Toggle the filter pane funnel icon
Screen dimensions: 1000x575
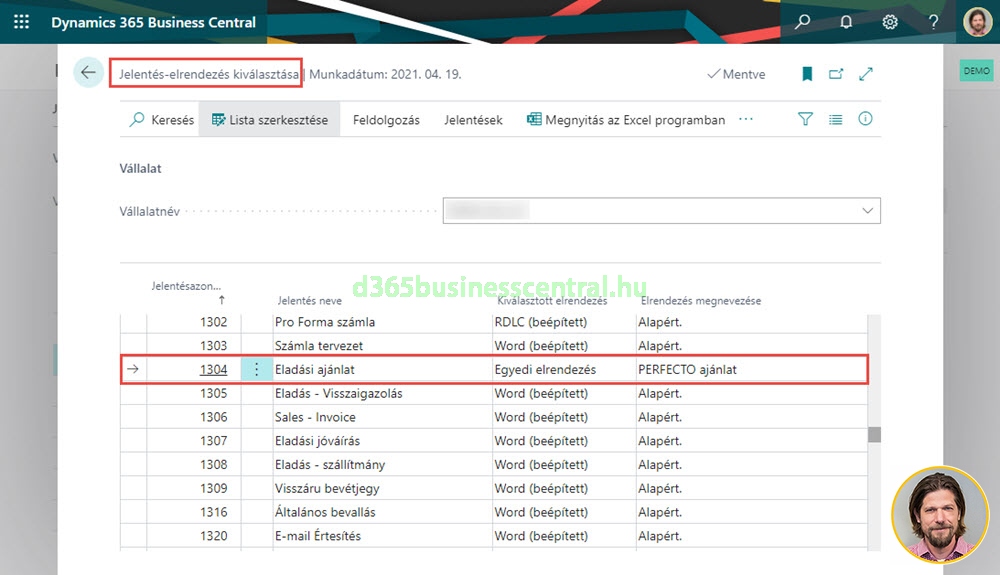805,119
